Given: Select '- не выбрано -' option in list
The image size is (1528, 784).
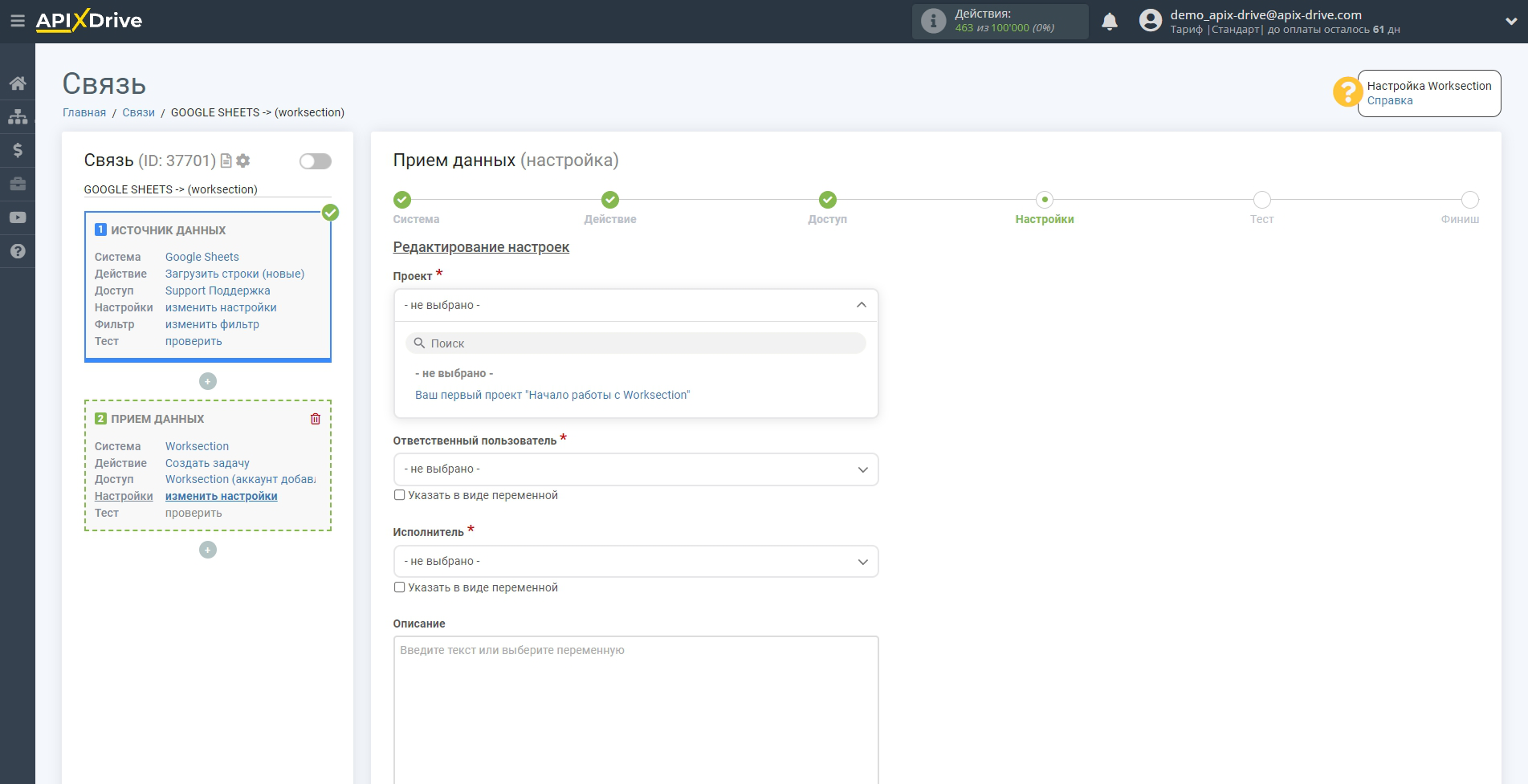Looking at the screenshot, I should point(454,373).
